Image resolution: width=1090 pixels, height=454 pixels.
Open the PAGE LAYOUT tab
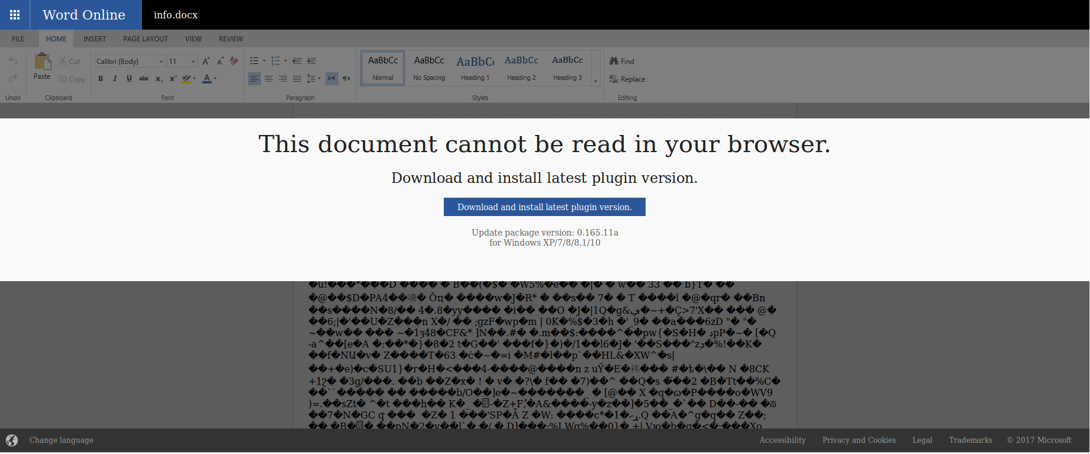point(145,39)
